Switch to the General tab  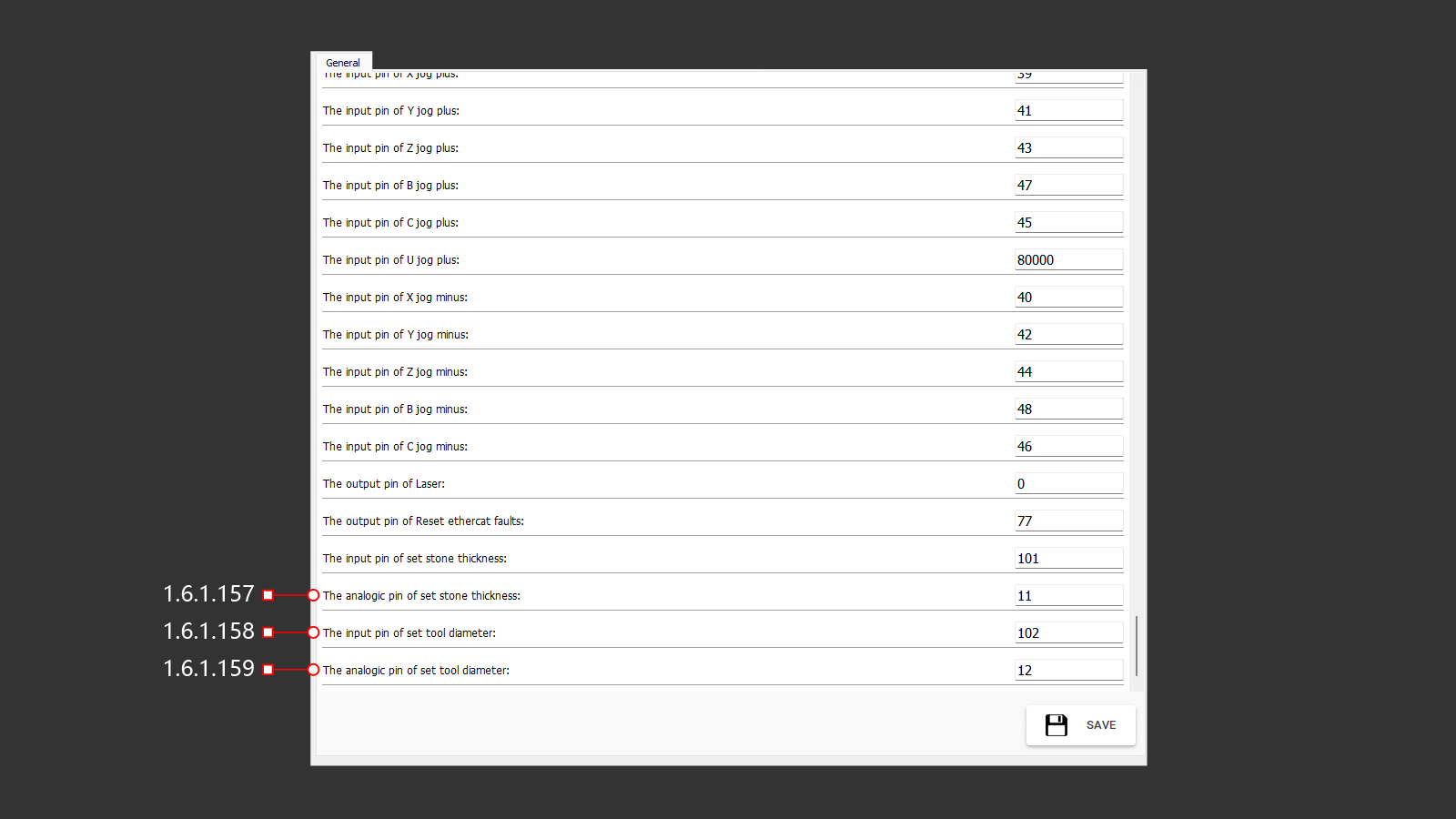point(342,62)
